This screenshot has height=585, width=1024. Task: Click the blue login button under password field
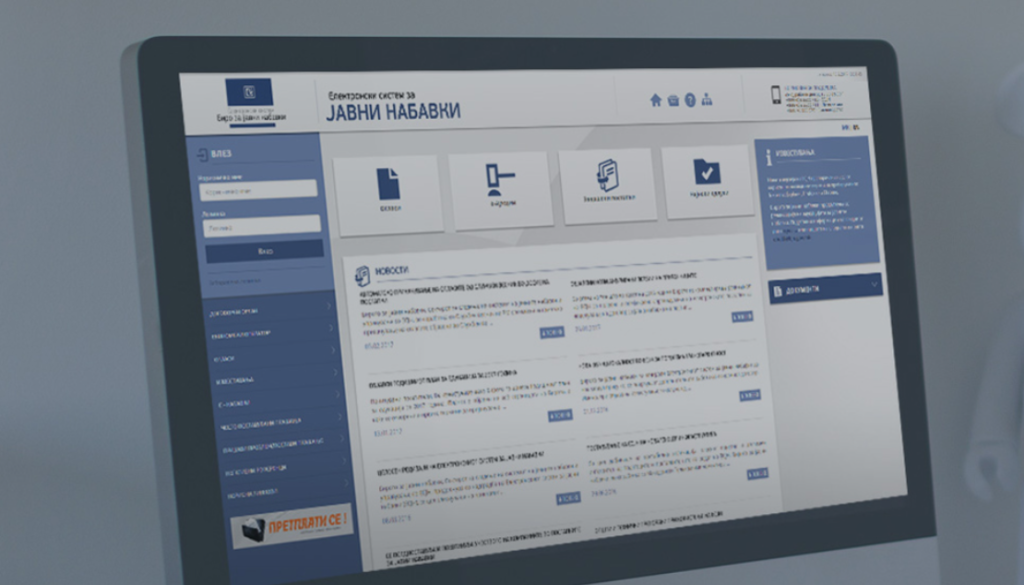pyautogui.click(x=264, y=251)
